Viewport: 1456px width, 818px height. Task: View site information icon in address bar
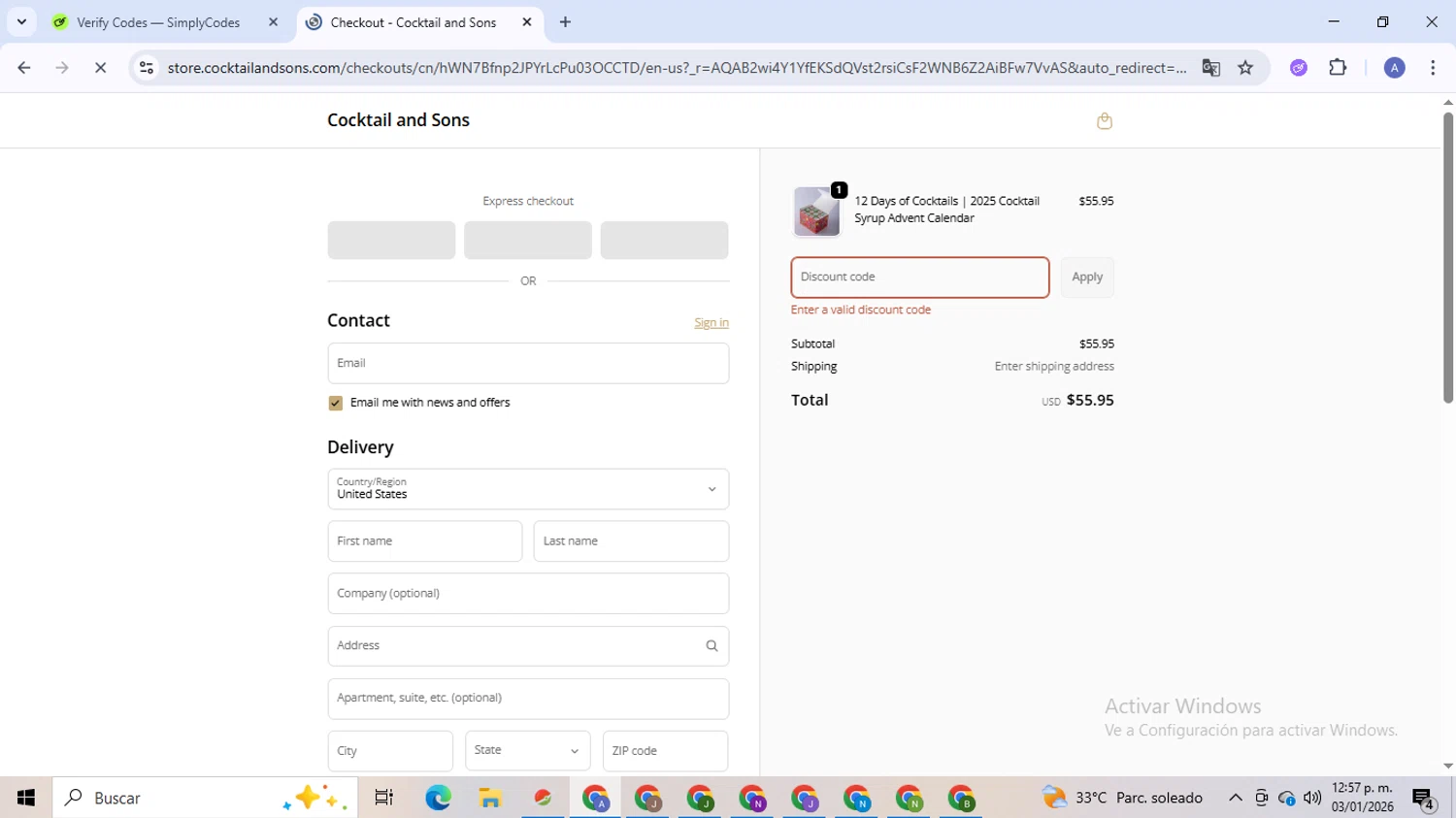click(x=147, y=68)
